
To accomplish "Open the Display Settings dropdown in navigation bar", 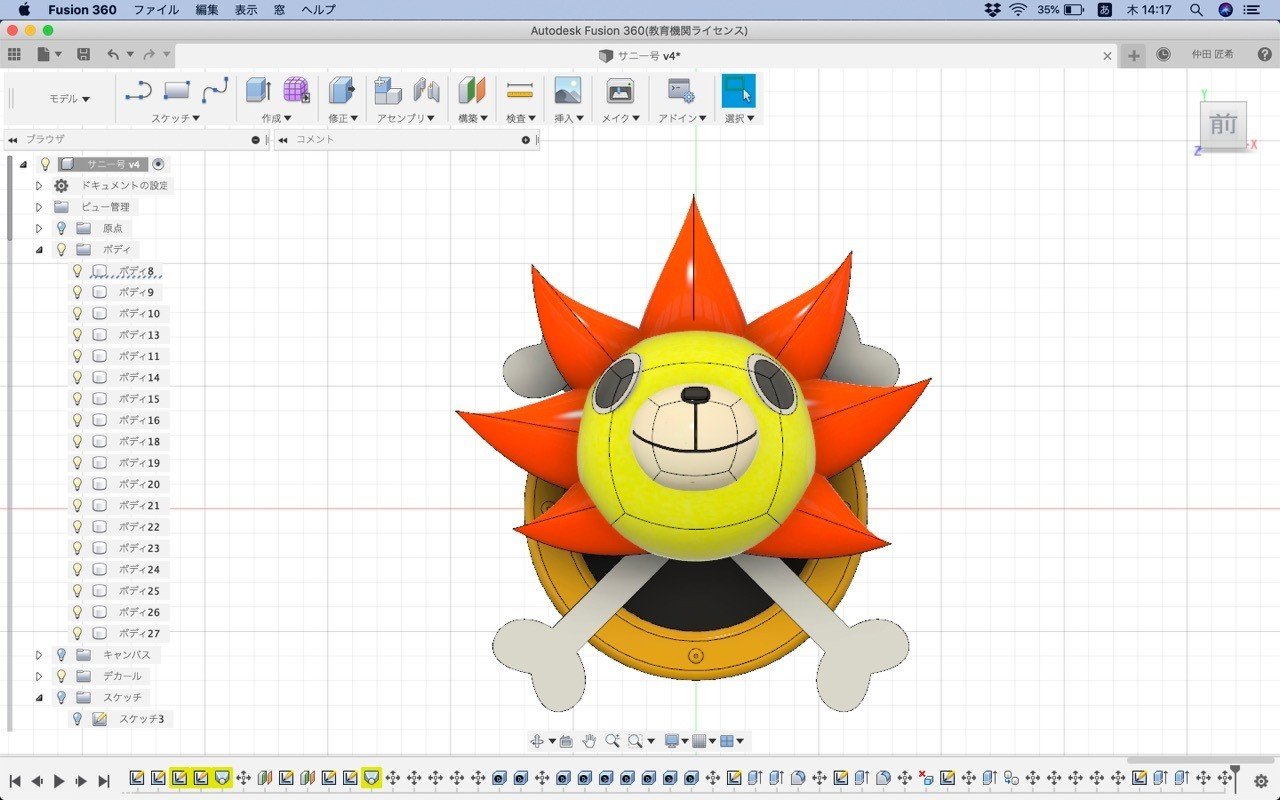I will coord(676,741).
